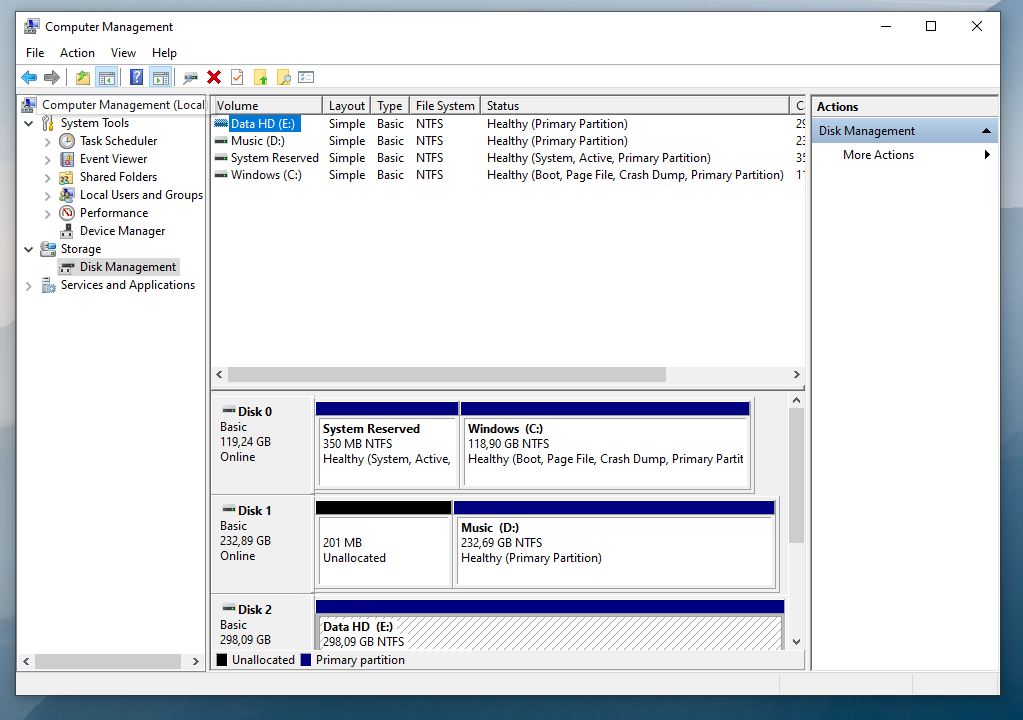Image resolution: width=1023 pixels, height=720 pixels.
Task: Toggle the Show/Hide Action Pane button
Action: [160, 77]
